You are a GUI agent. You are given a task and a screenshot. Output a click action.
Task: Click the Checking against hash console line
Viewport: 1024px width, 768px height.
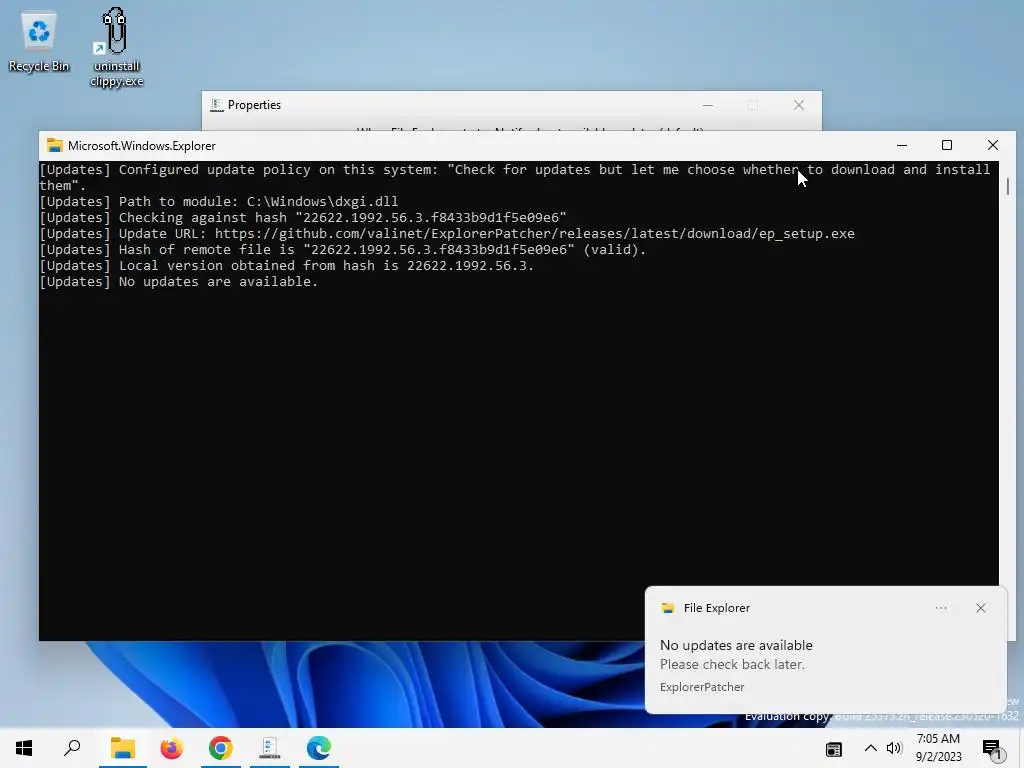[302, 217]
